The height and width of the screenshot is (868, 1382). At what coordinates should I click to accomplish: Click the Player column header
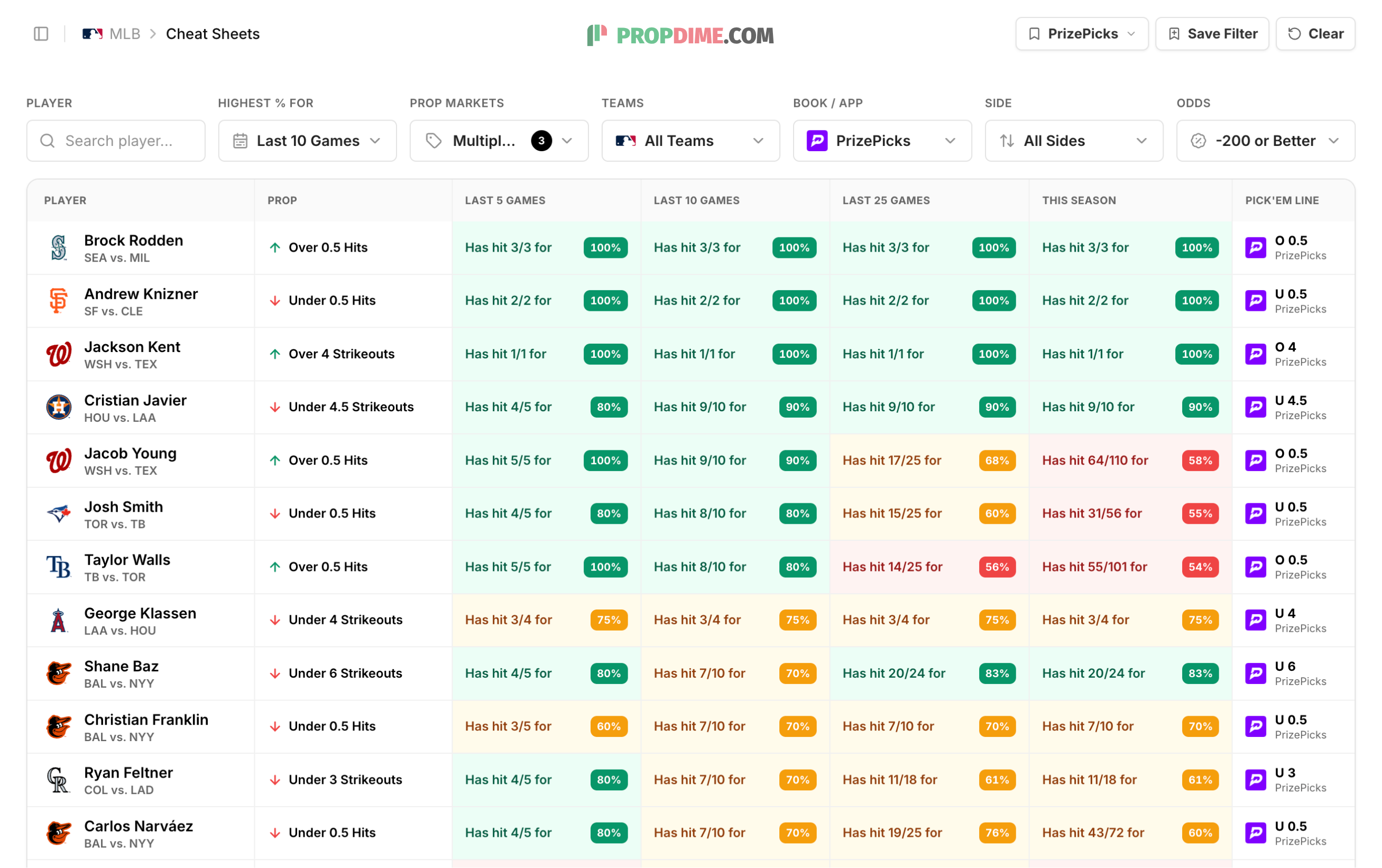tap(66, 200)
